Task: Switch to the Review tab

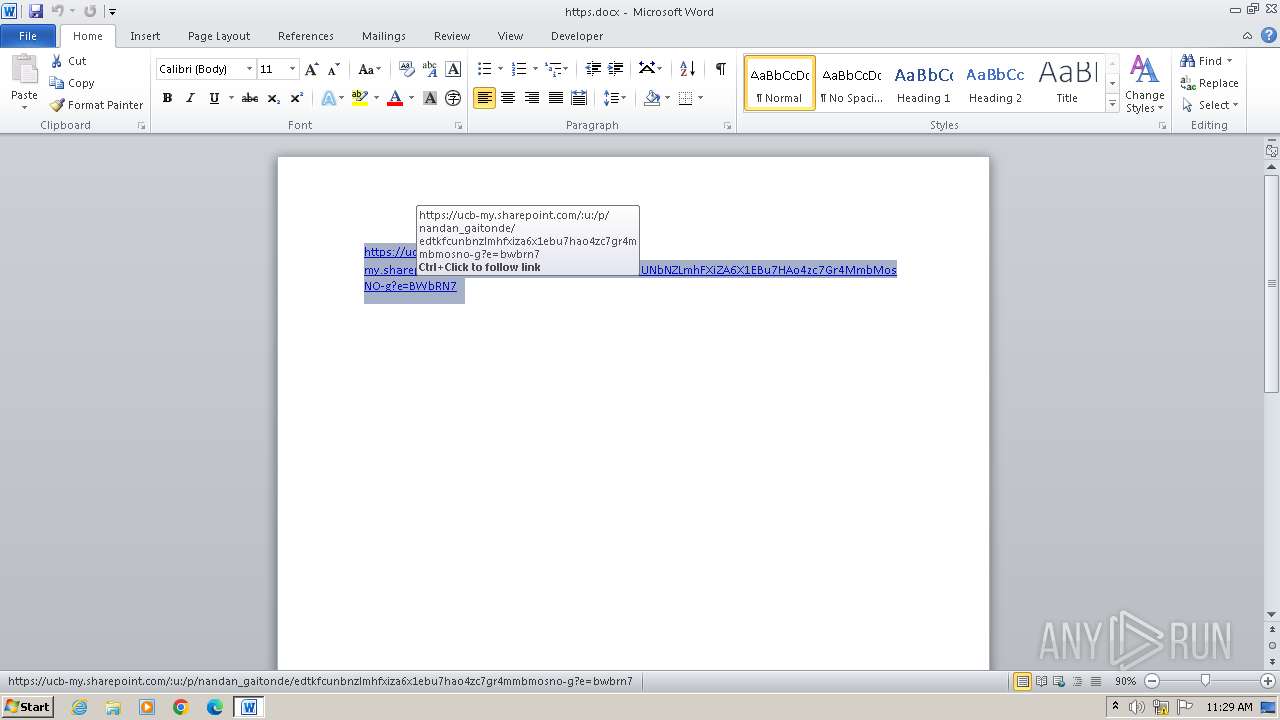Action: (x=452, y=35)
